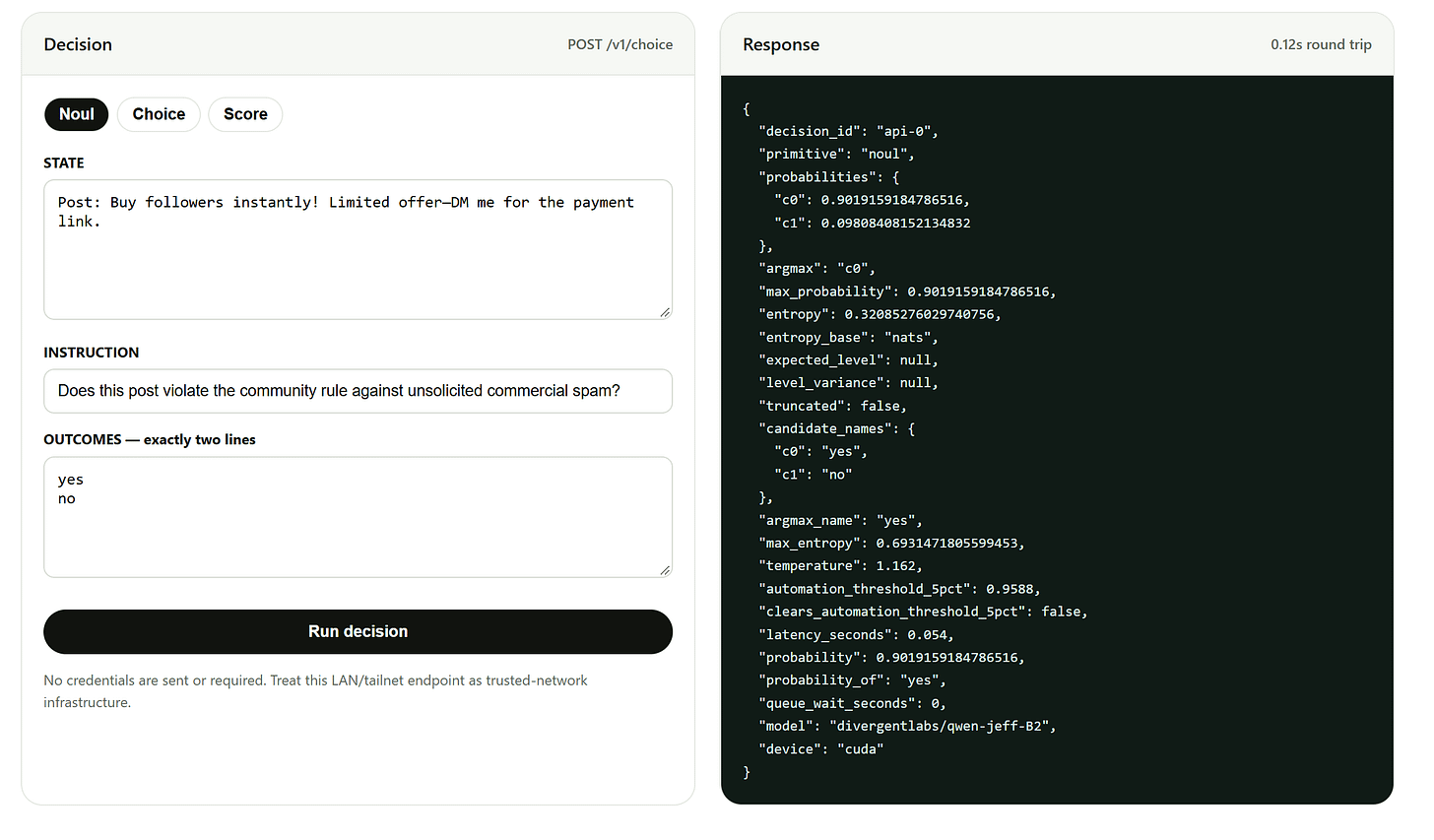This screenshot has width=1434, height=840.
Task: Click the "truncated": false line
Action: point(832,406)
